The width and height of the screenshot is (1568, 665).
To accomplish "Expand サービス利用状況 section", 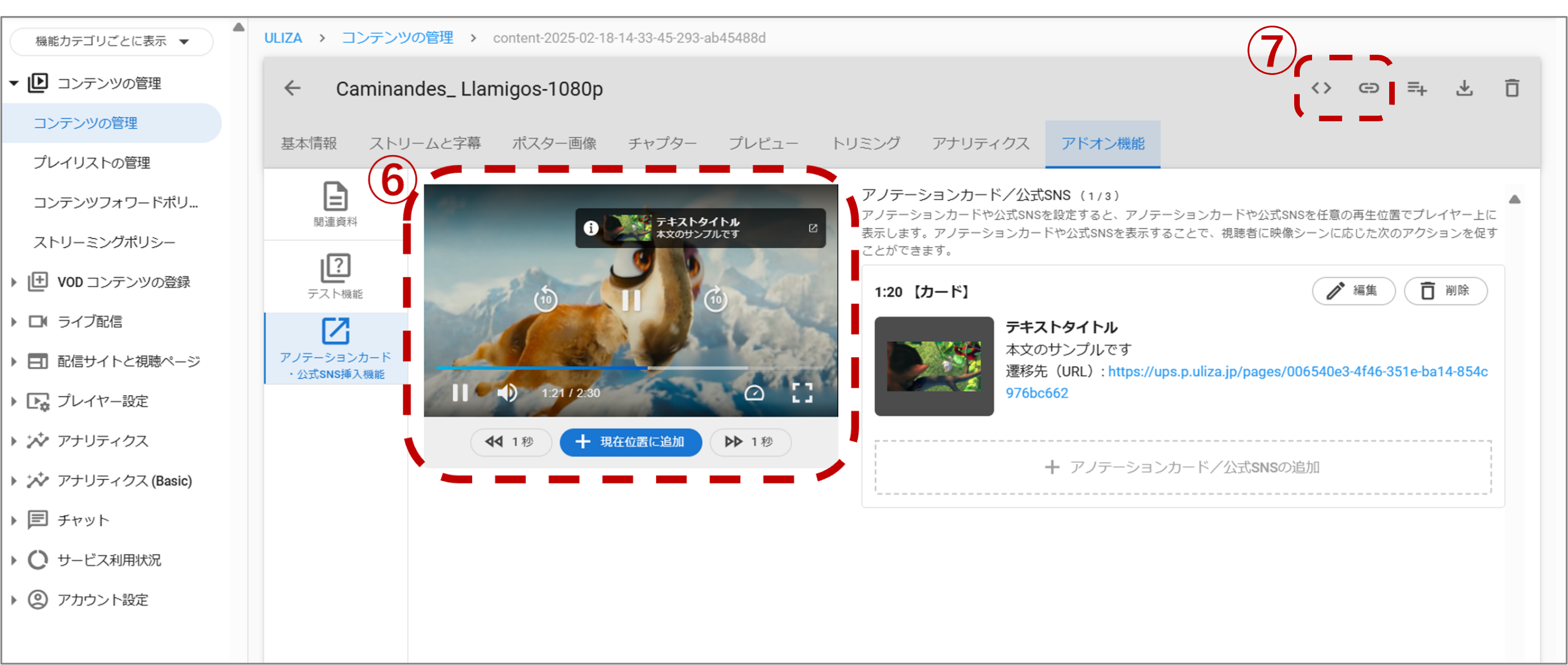I will coord(13,560).
